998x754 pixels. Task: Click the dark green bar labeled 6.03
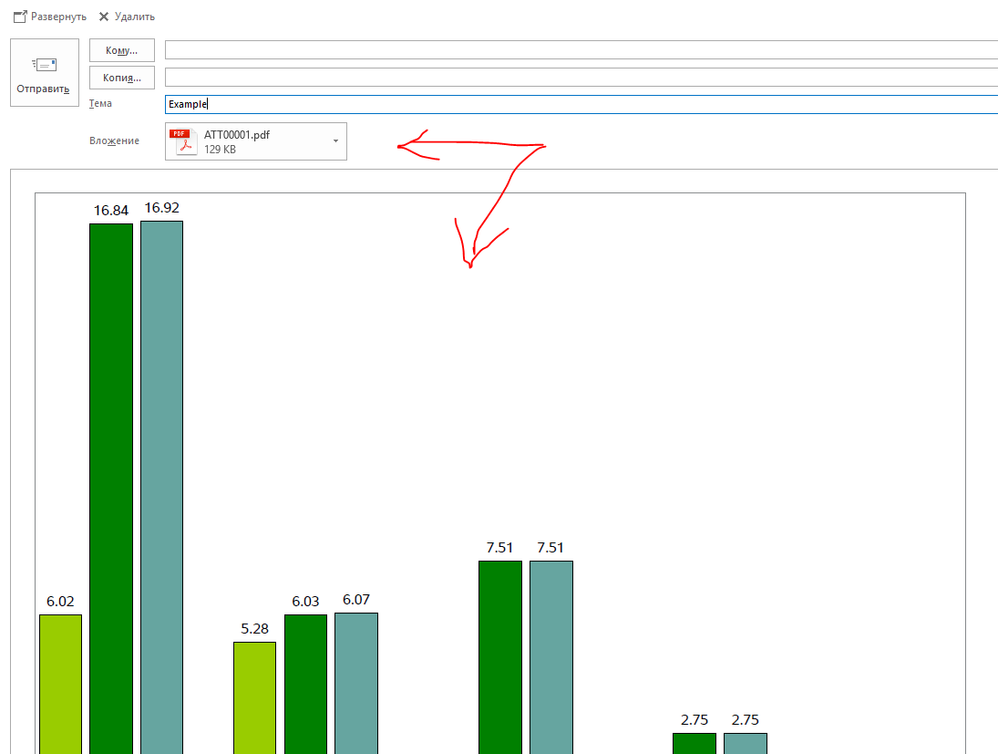(x=306, y=684)
